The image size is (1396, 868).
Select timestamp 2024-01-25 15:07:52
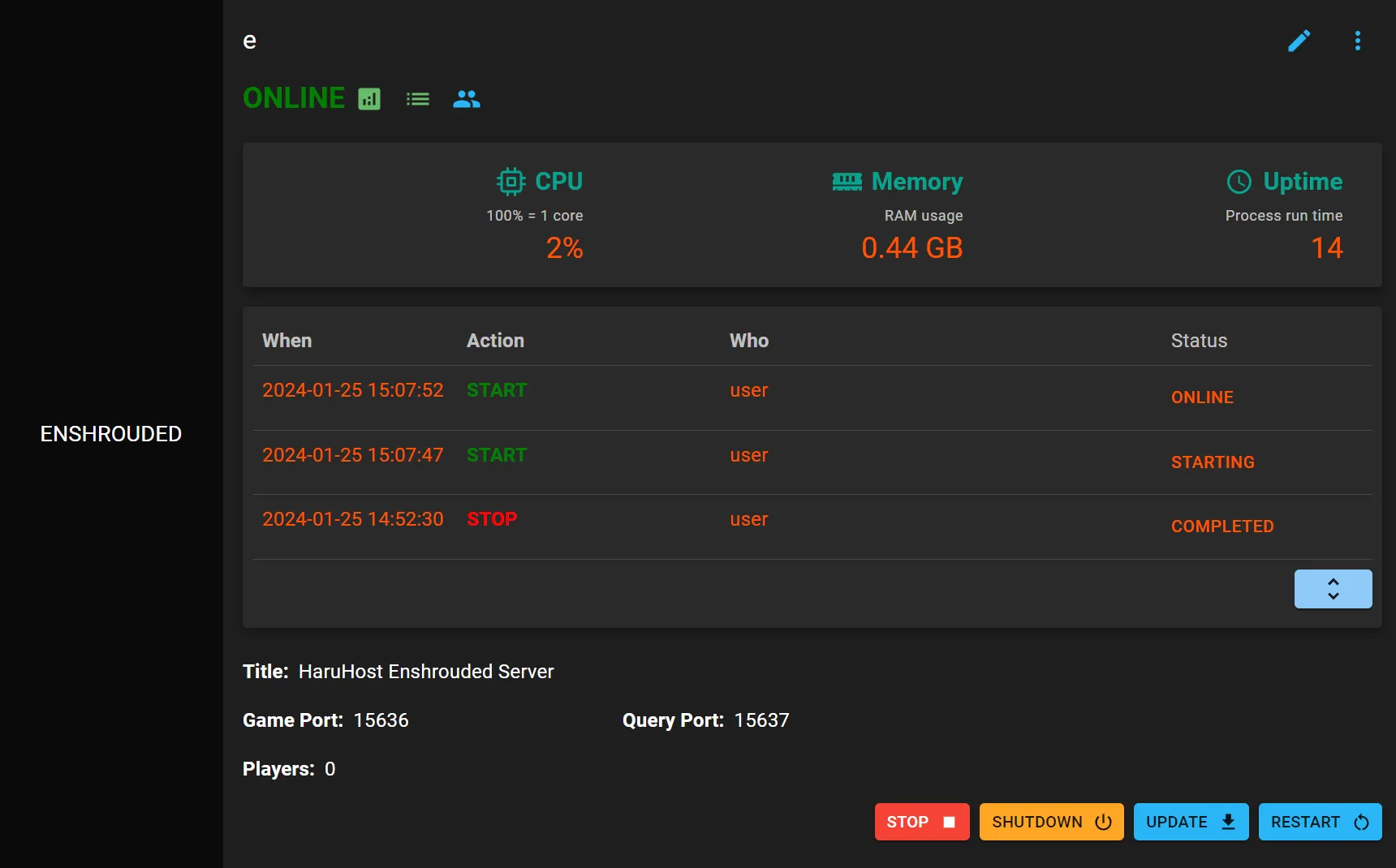353,390
